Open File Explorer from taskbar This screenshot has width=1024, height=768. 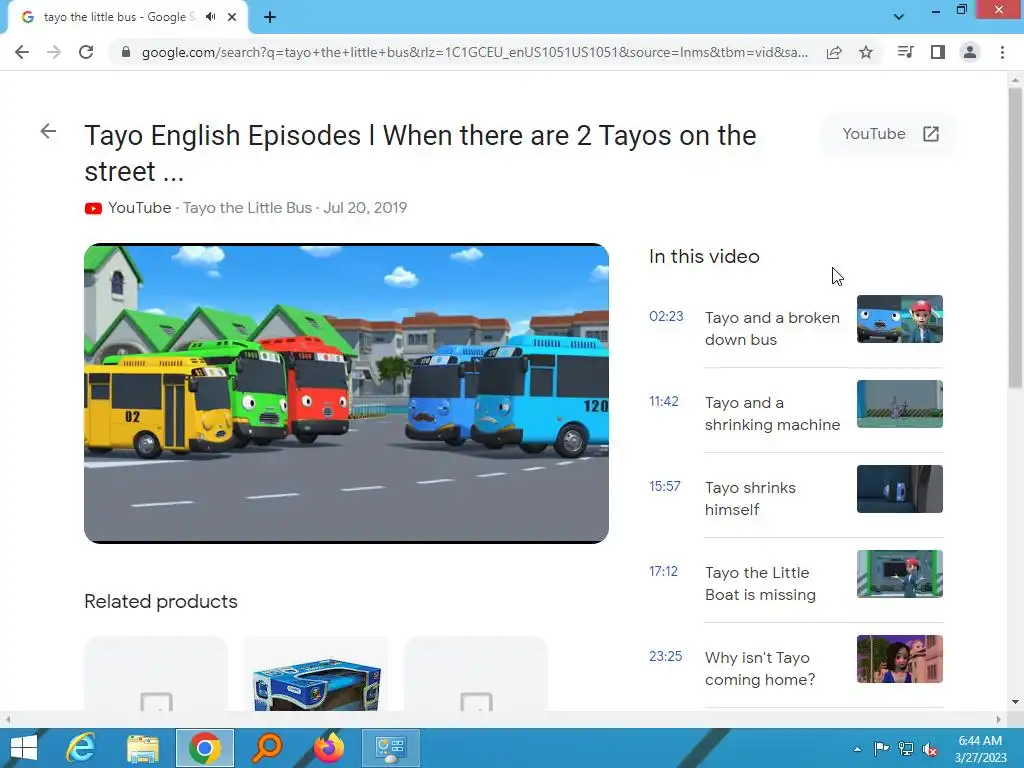[142, 748]
